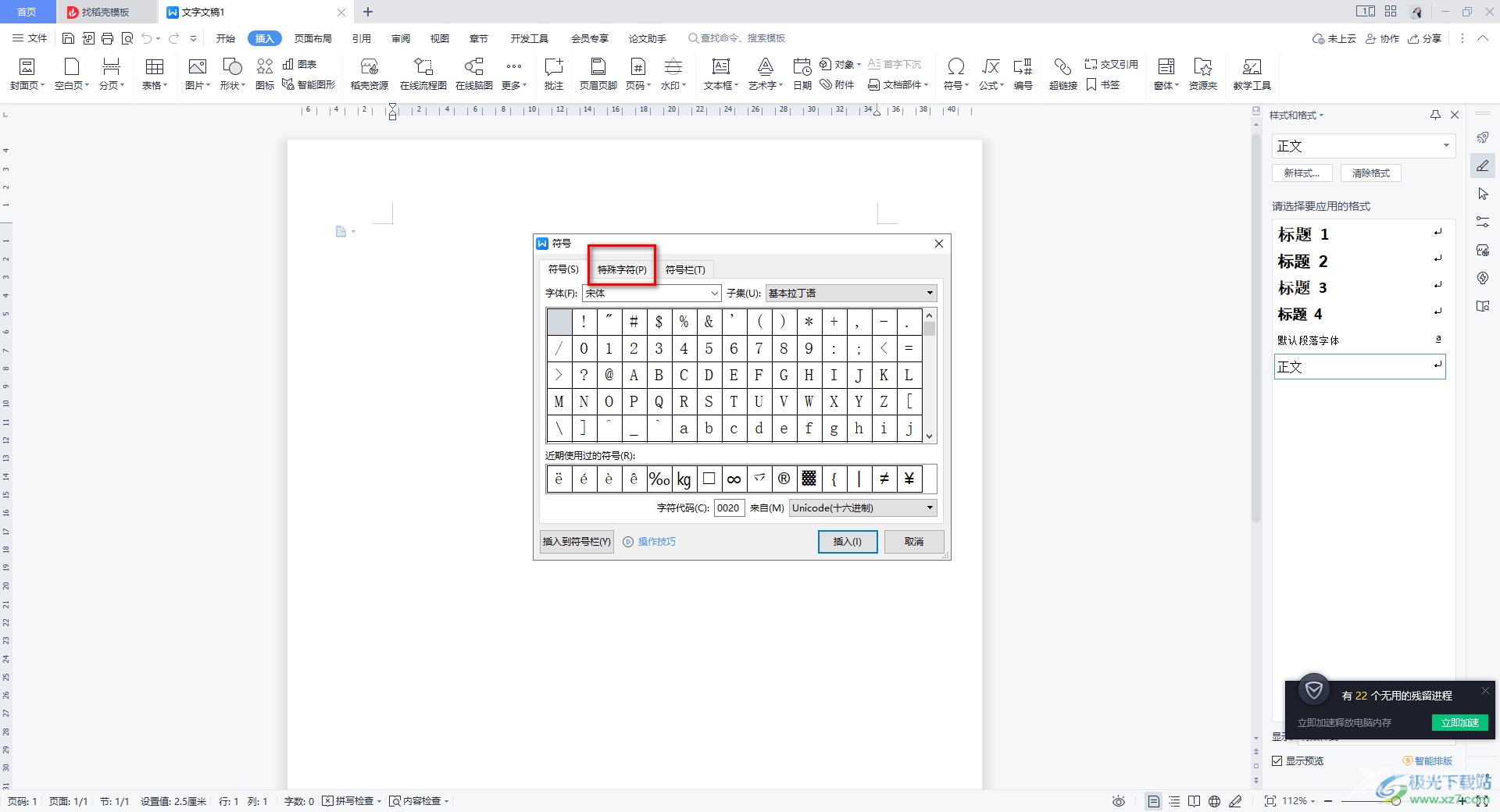Switch to symbol bar (符号栏) tab

click(685, 269)
